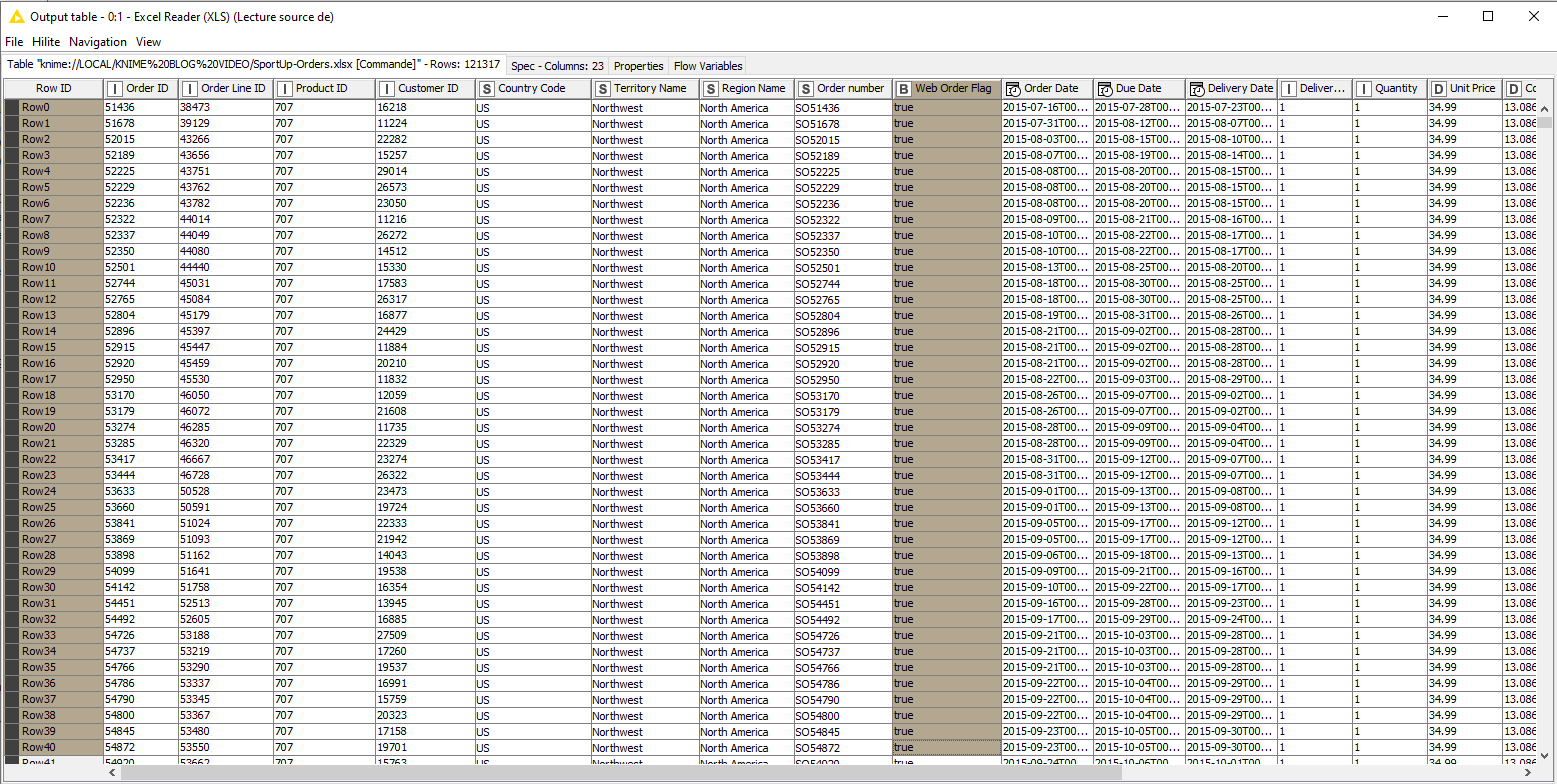The width and height of the screenshot is (1557, 784).
Task: Click Order number cell SO52501
Action: (x=843, y=268)
